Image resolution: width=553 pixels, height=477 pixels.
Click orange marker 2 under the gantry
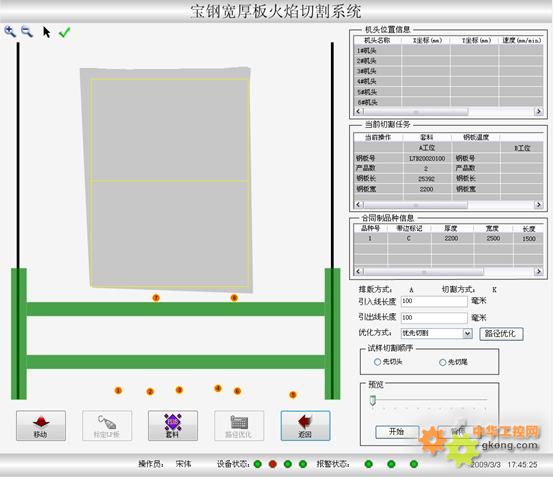click(150, 392)
